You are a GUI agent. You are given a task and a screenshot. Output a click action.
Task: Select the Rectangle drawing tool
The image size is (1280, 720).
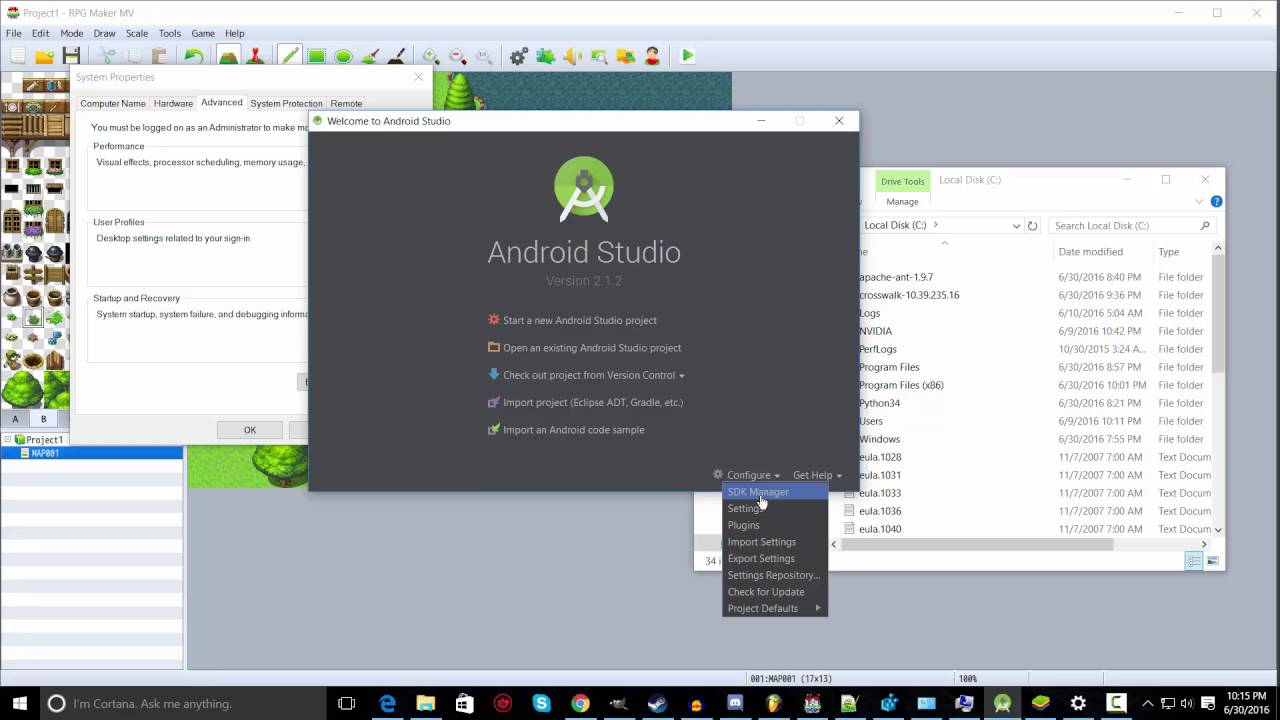(x=316, y=56)
